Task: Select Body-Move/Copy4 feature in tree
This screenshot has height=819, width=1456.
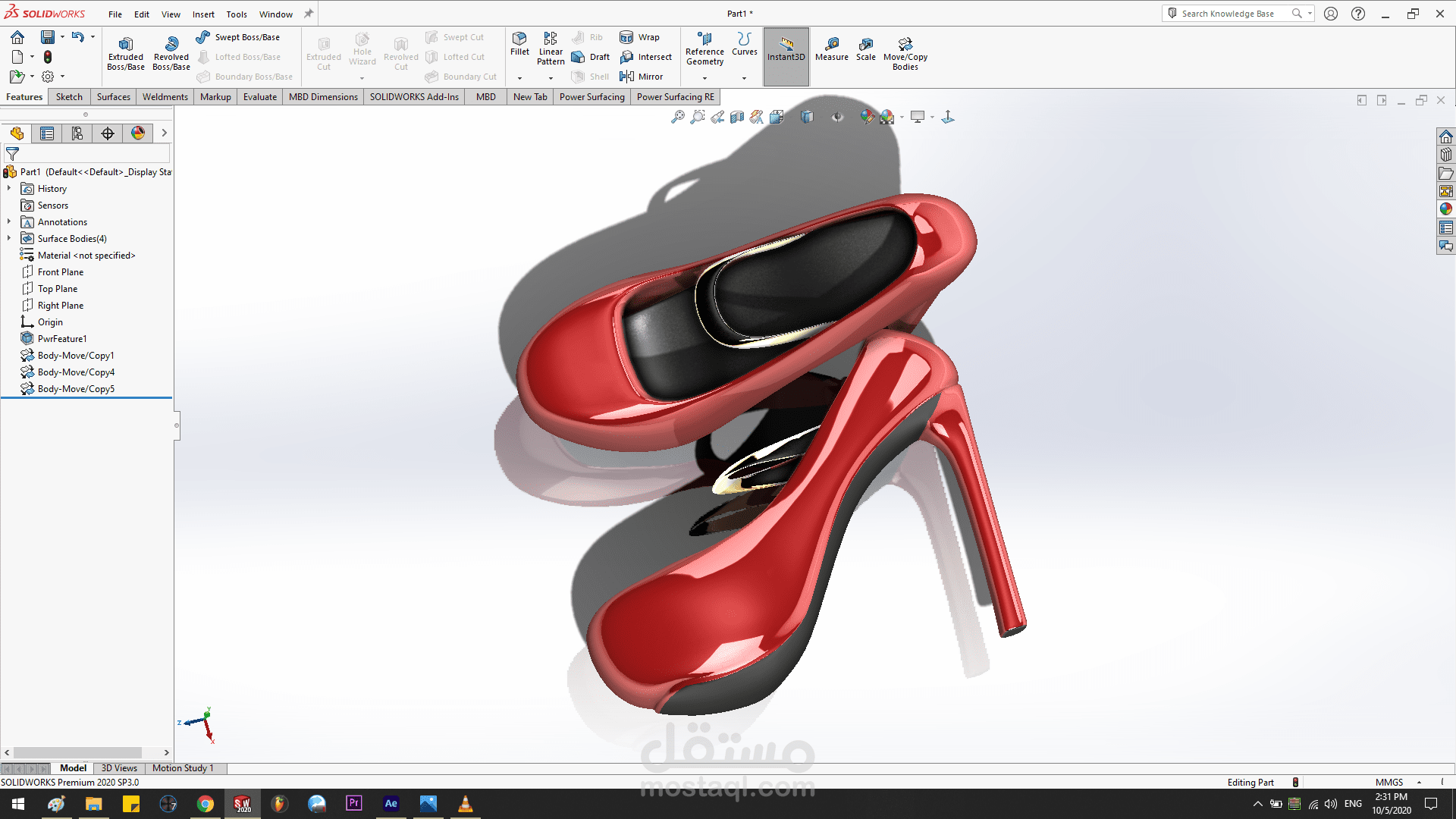Action: (x=76, y=372)
